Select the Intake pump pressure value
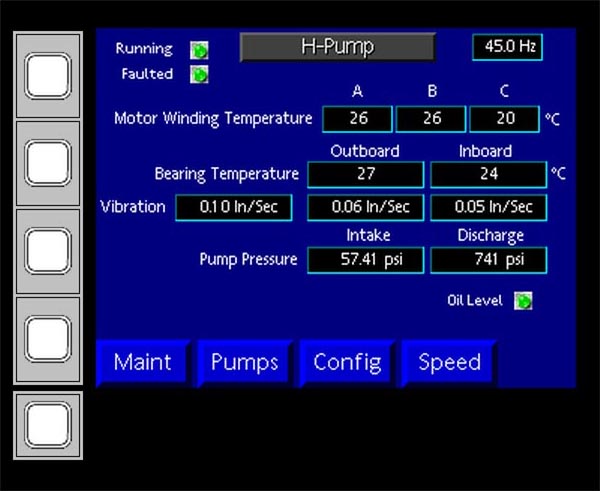This screenshot has height=491, width=600. 365,260
